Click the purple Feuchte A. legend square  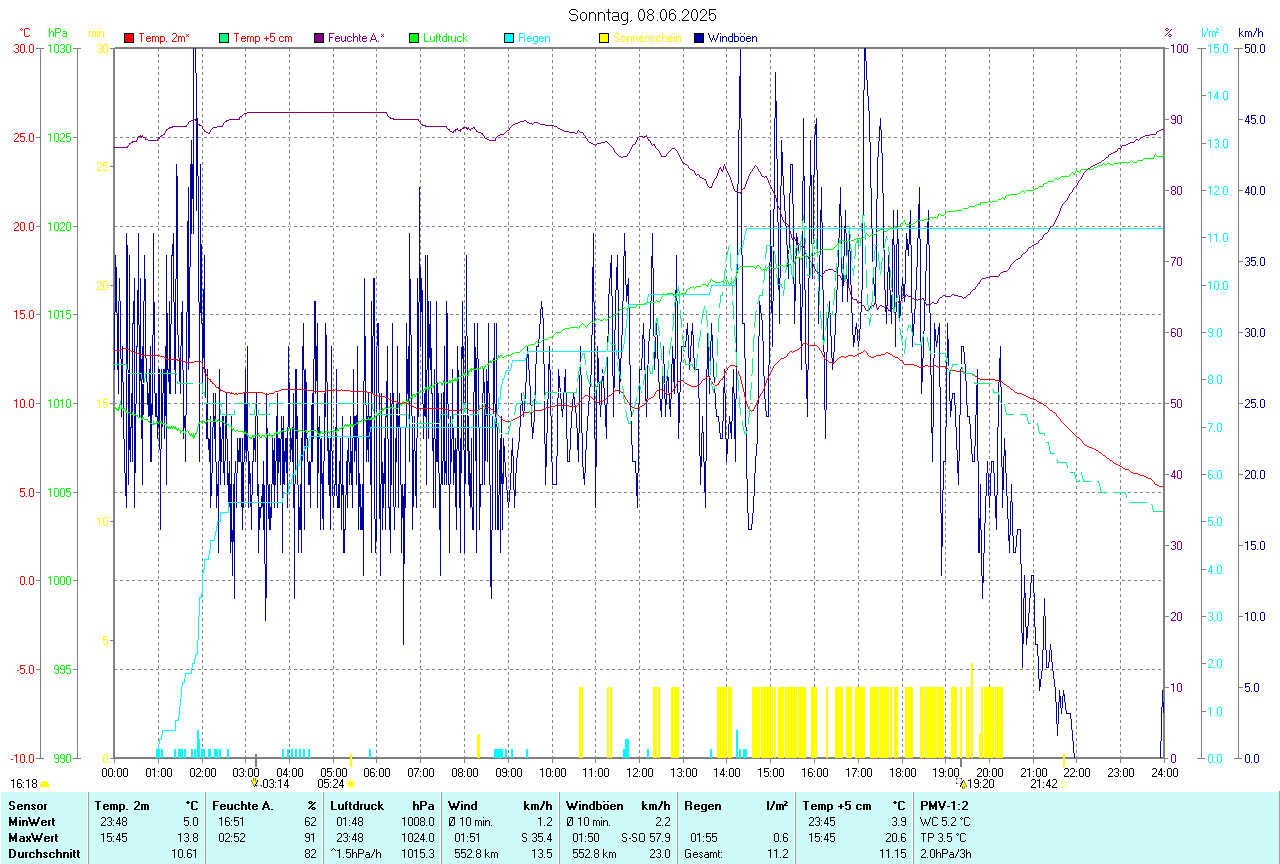pyautogui.click(x=319, y=38)
